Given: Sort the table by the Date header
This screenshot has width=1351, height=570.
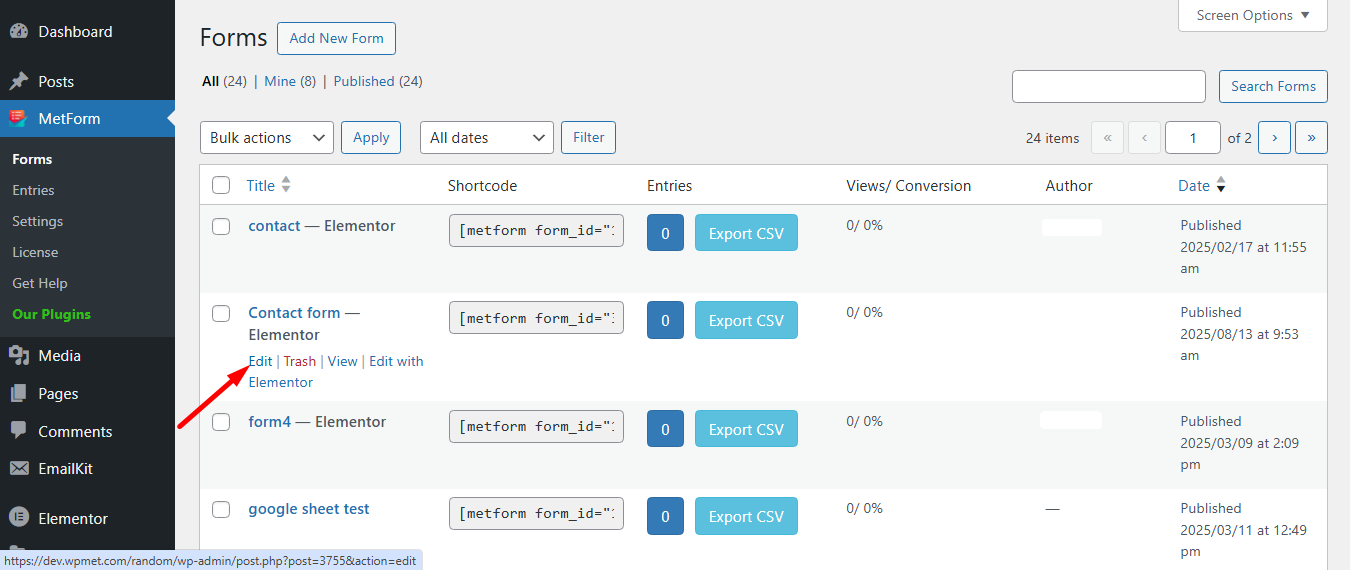Looking at the screenshot, I should point(1194,185).
